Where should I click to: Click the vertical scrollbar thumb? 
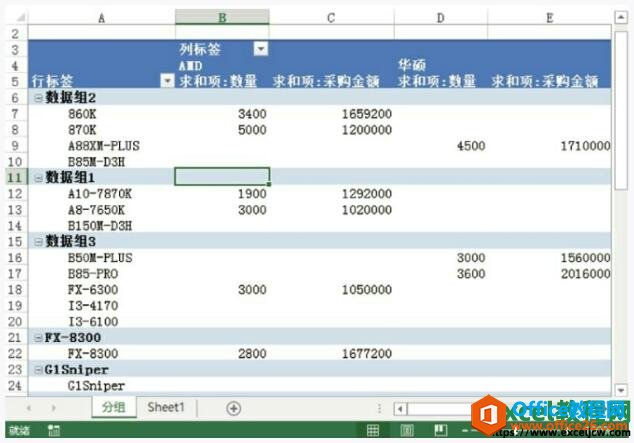tap(621, 109)
